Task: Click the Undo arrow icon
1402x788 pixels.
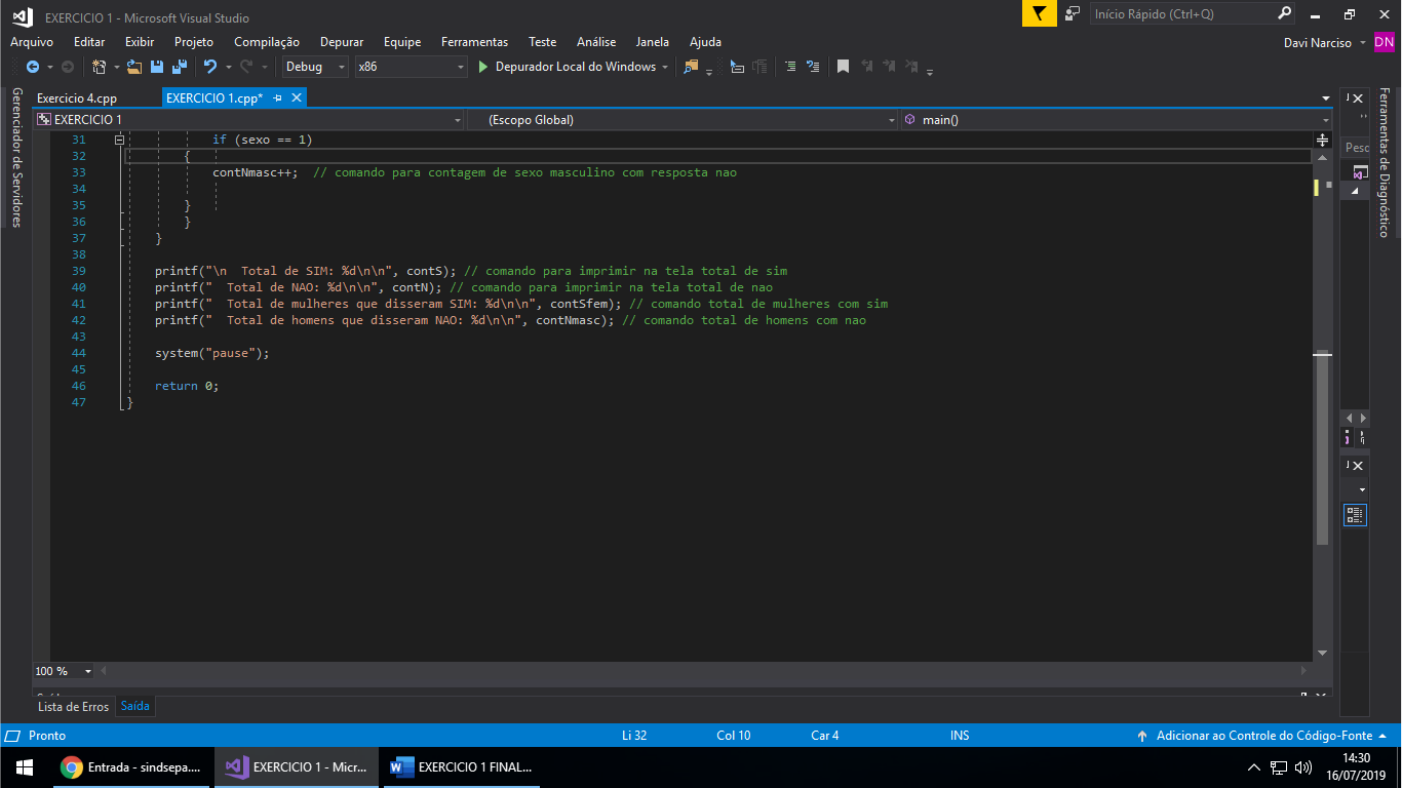Action: (x=210, y=67)
